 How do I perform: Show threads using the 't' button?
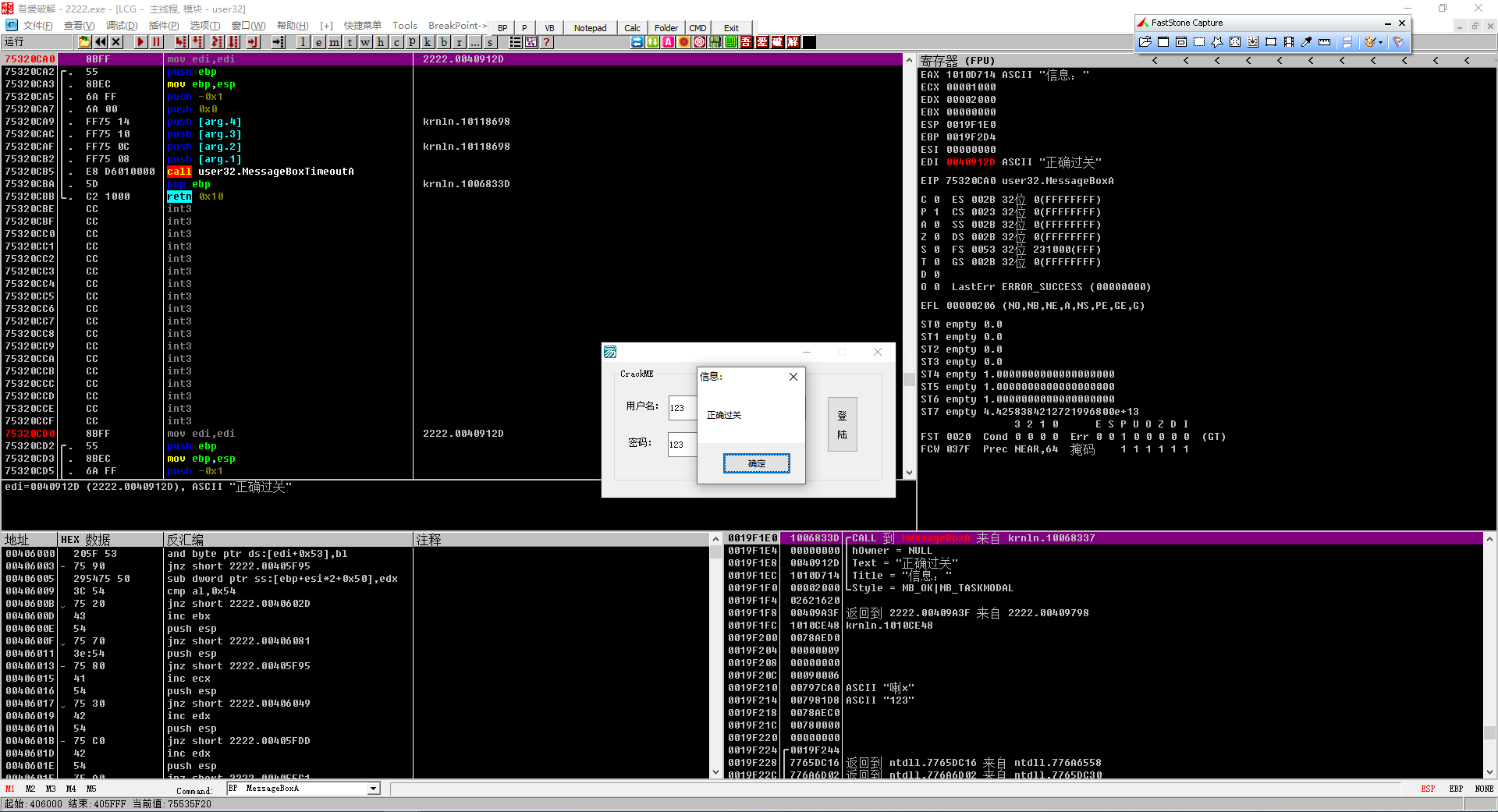350,42
